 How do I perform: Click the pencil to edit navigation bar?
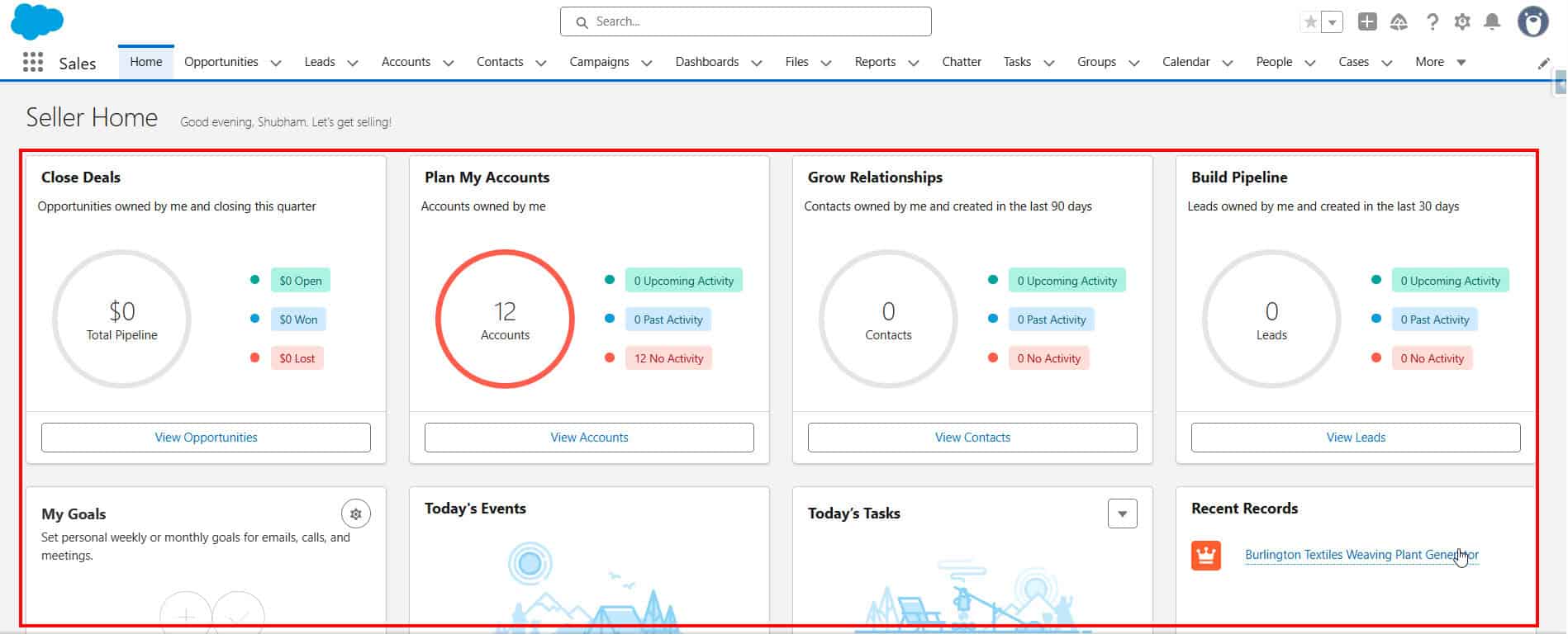[x=1543, y=64]
